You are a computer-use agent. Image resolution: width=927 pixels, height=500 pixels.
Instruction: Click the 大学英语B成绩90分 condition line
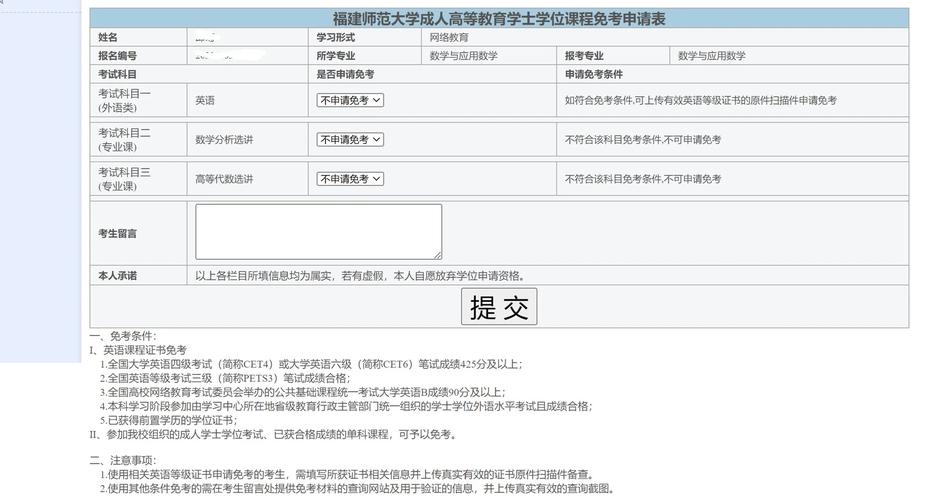pyautogui.click(x=302, y=392)
